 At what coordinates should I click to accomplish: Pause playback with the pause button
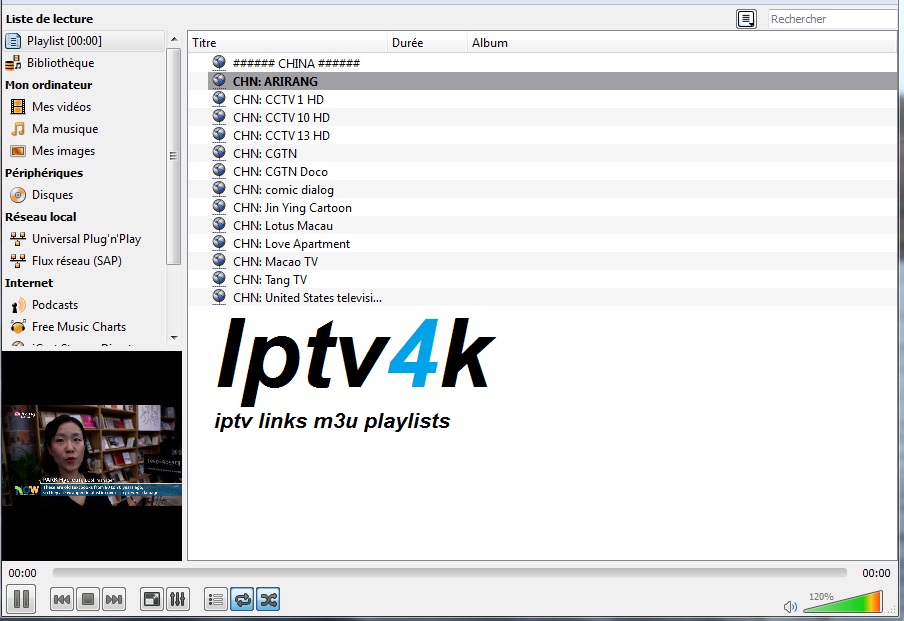tap(21, 599)
